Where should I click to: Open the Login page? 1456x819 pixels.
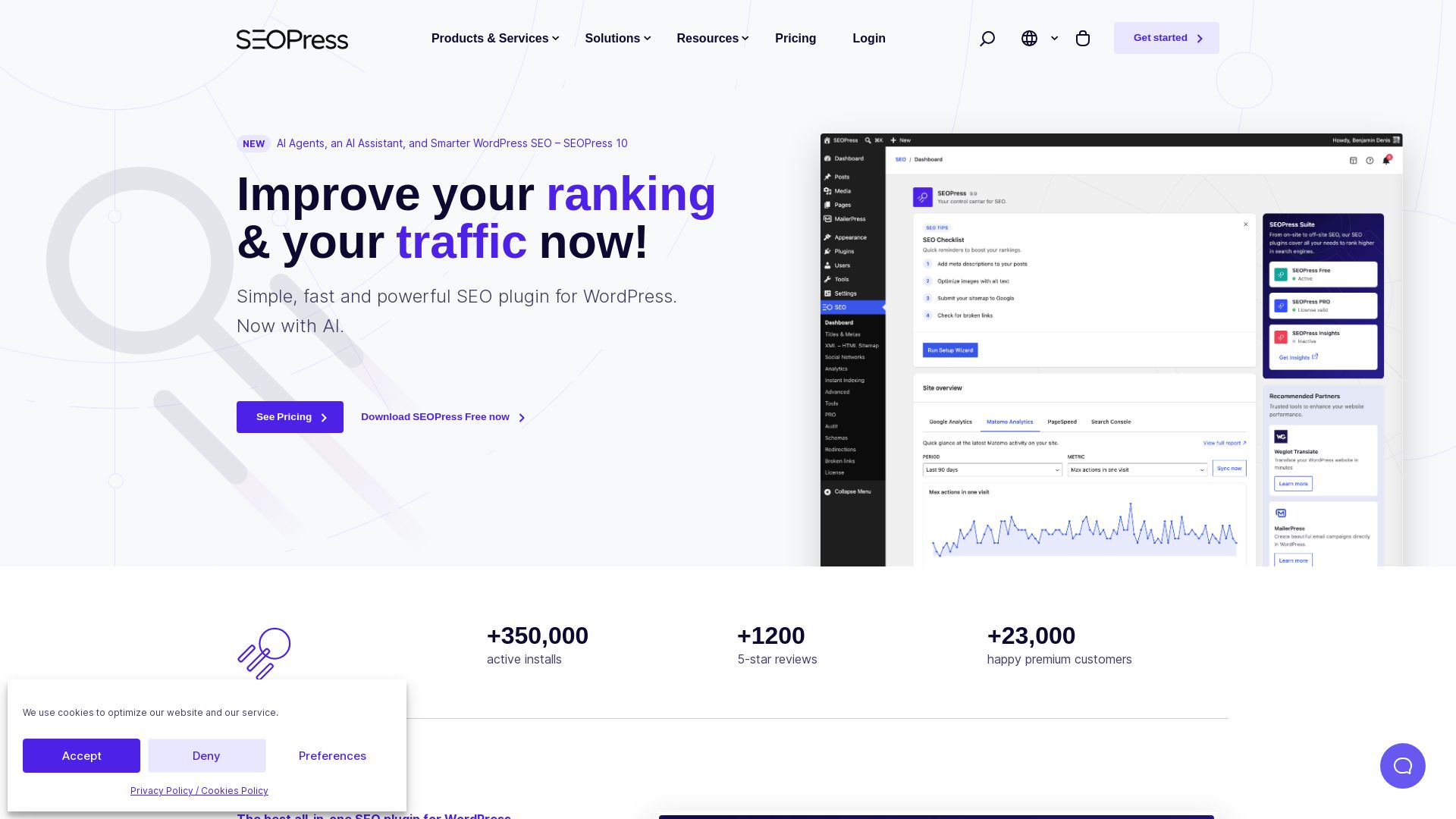click(x=869, y=39)
